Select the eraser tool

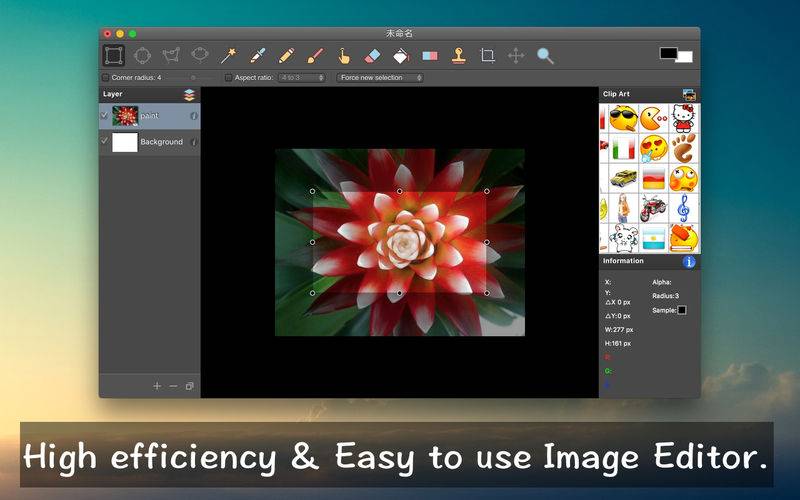[372, 56]
